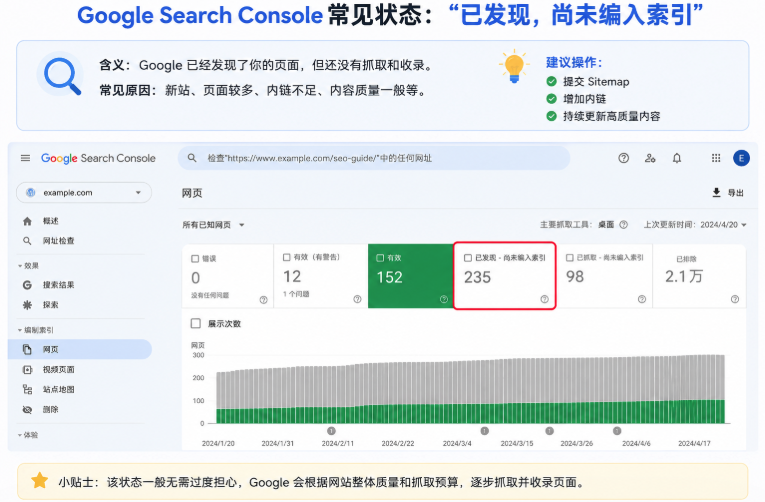Tick the 有效（有警告） checkbox
Viewport: 765px width, 502px height.
(x=287, y=257)
